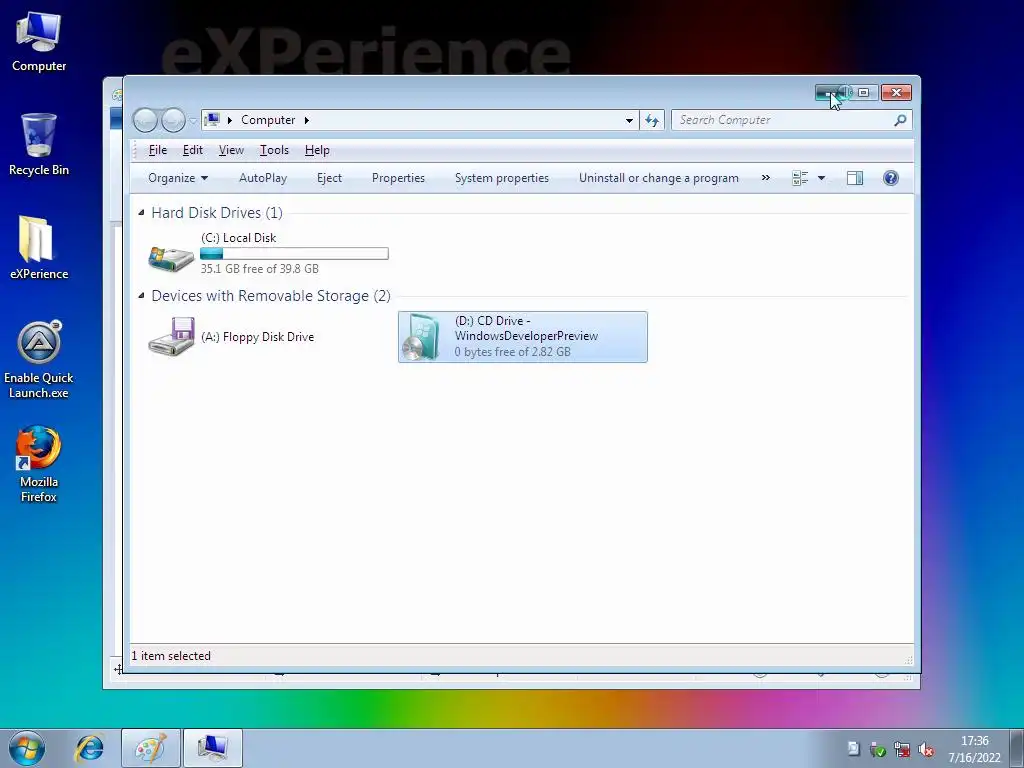Open the Edit menu

click(x=193, y=150)
